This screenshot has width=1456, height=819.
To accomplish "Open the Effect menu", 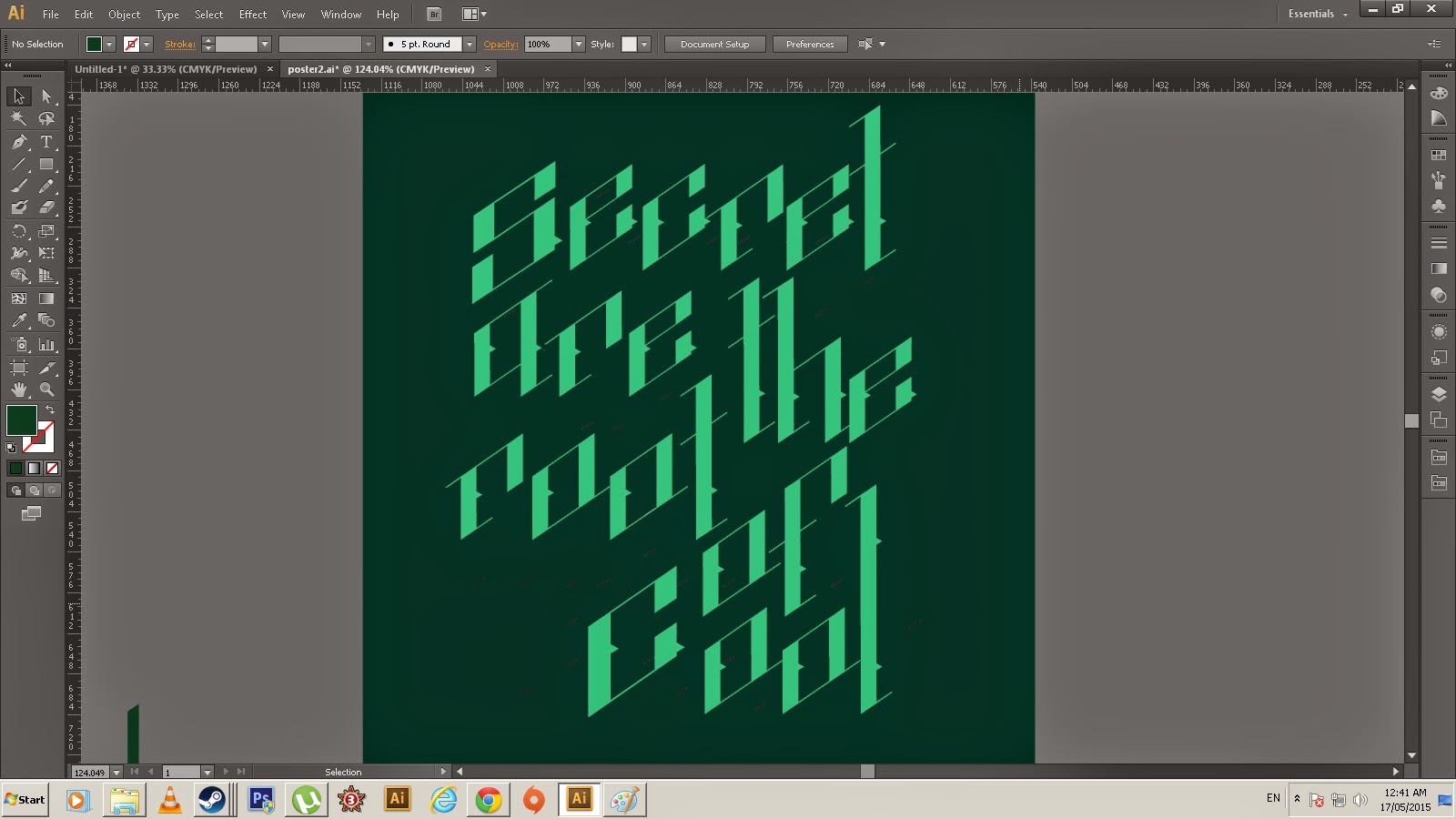I will click(253, 15).
